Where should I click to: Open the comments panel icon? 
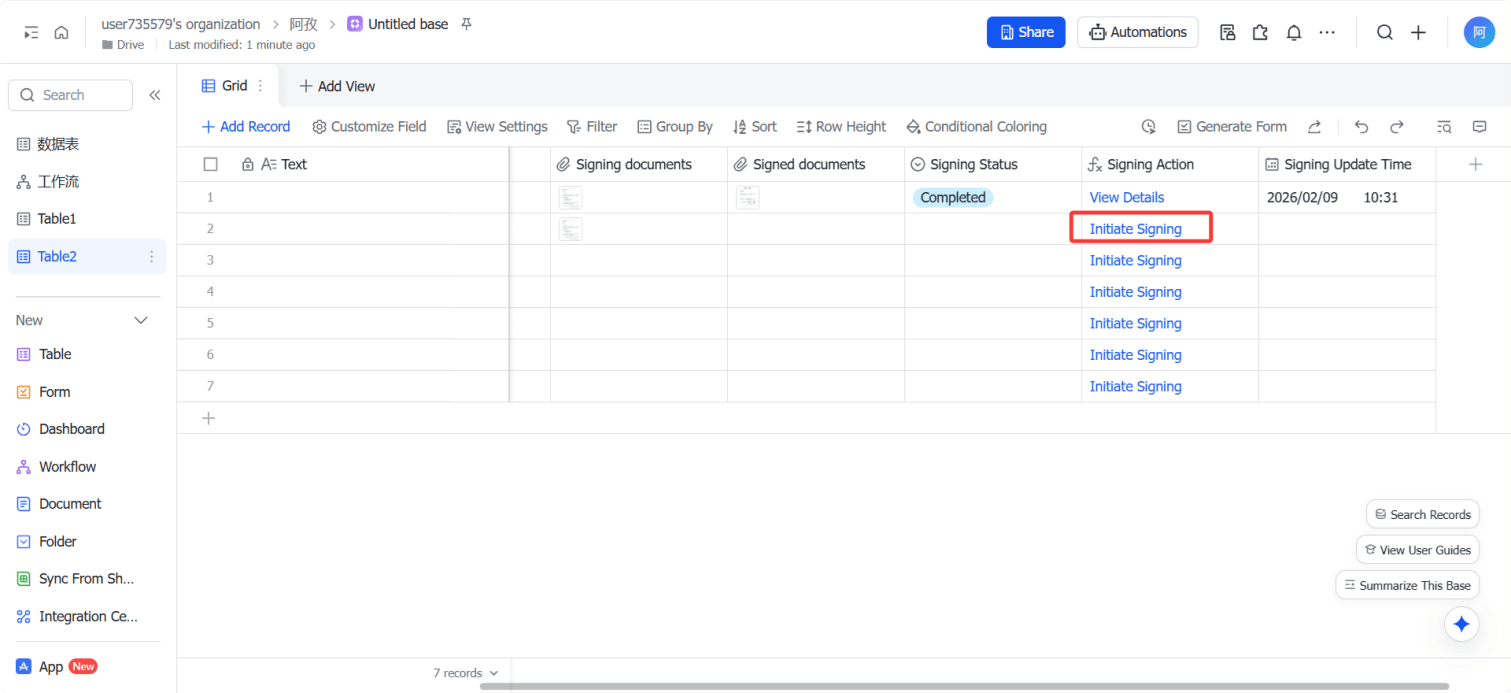pos(1479,127)
